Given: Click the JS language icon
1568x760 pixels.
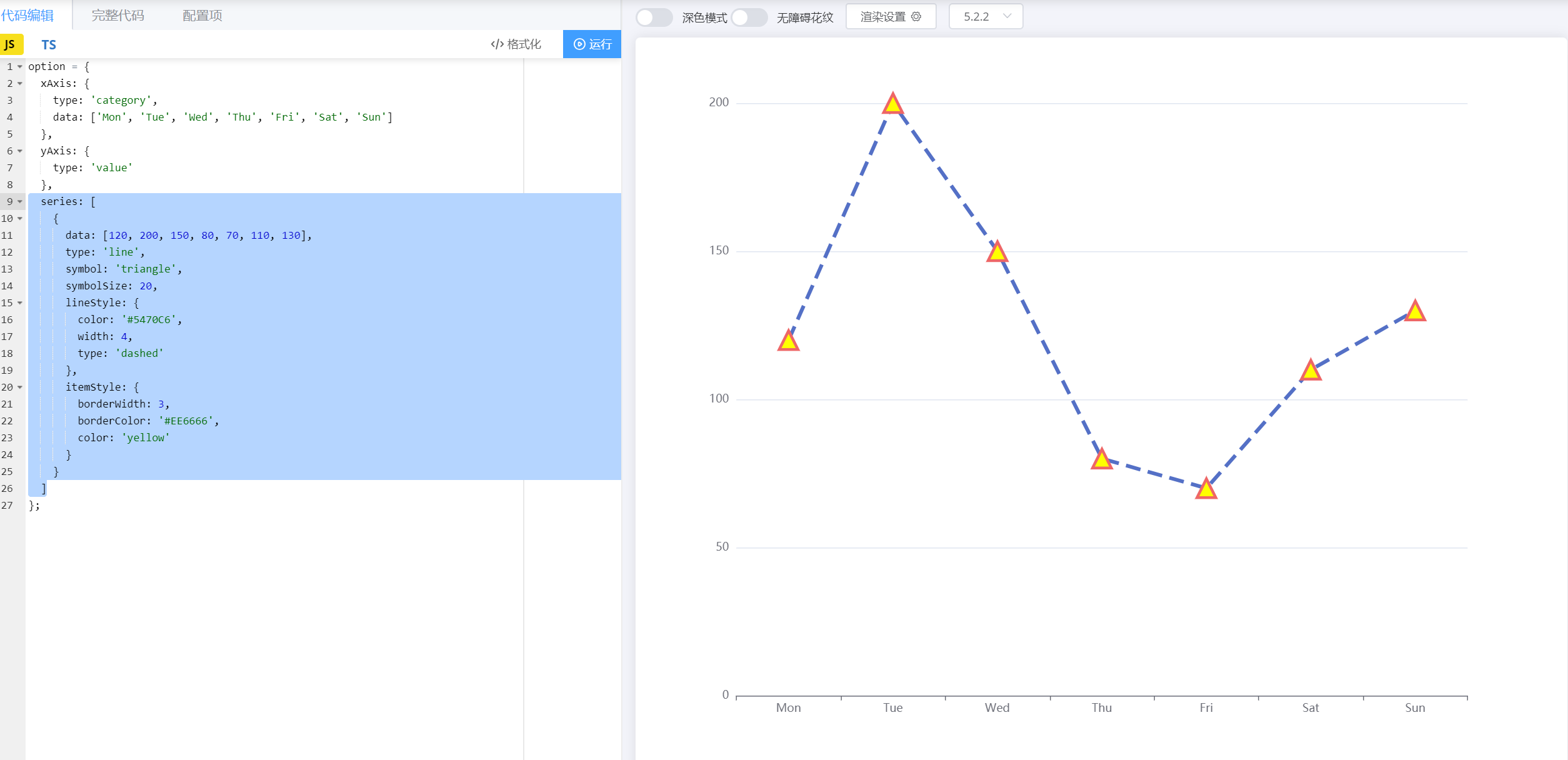Looking at the screenshot, I should (11, 44).
